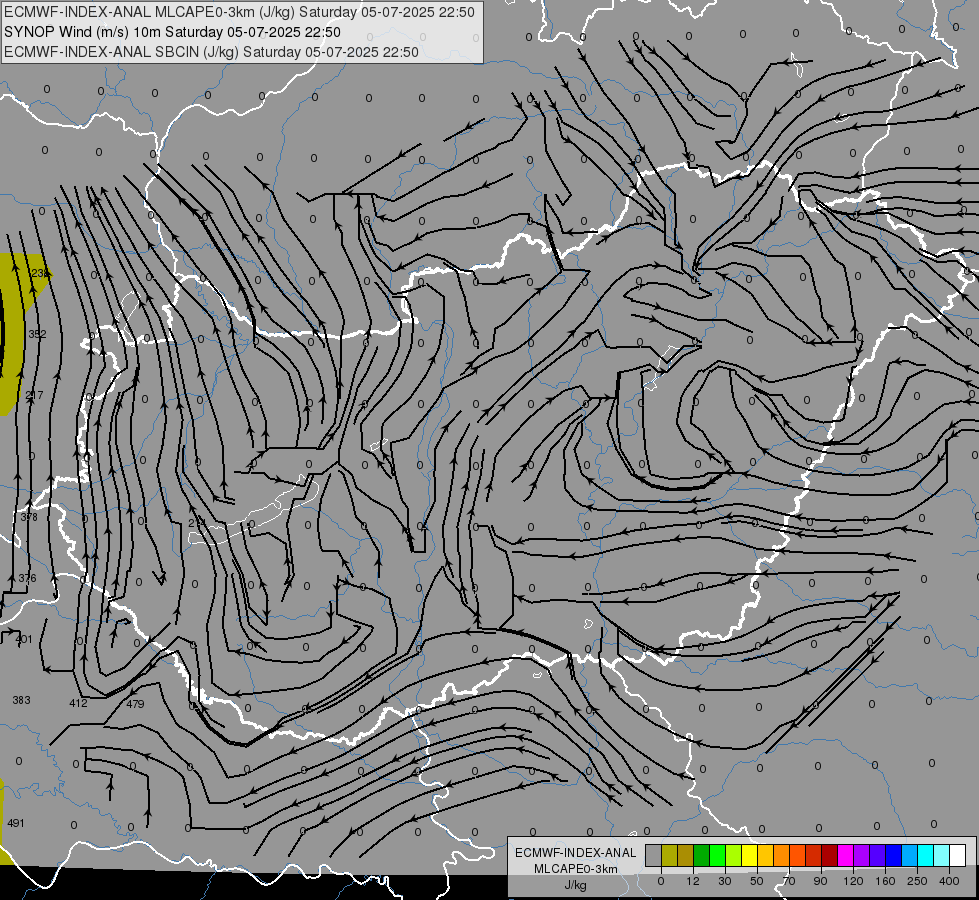Click the map value '383'
979x900 pixels.
coord(21,700)
